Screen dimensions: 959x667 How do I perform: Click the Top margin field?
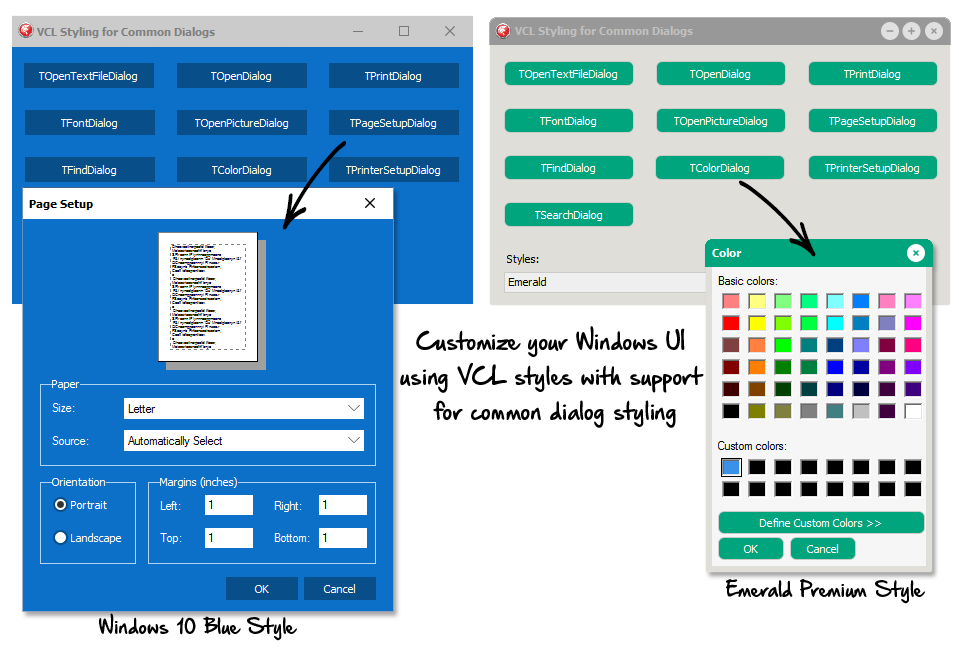[x=229, y=538]
